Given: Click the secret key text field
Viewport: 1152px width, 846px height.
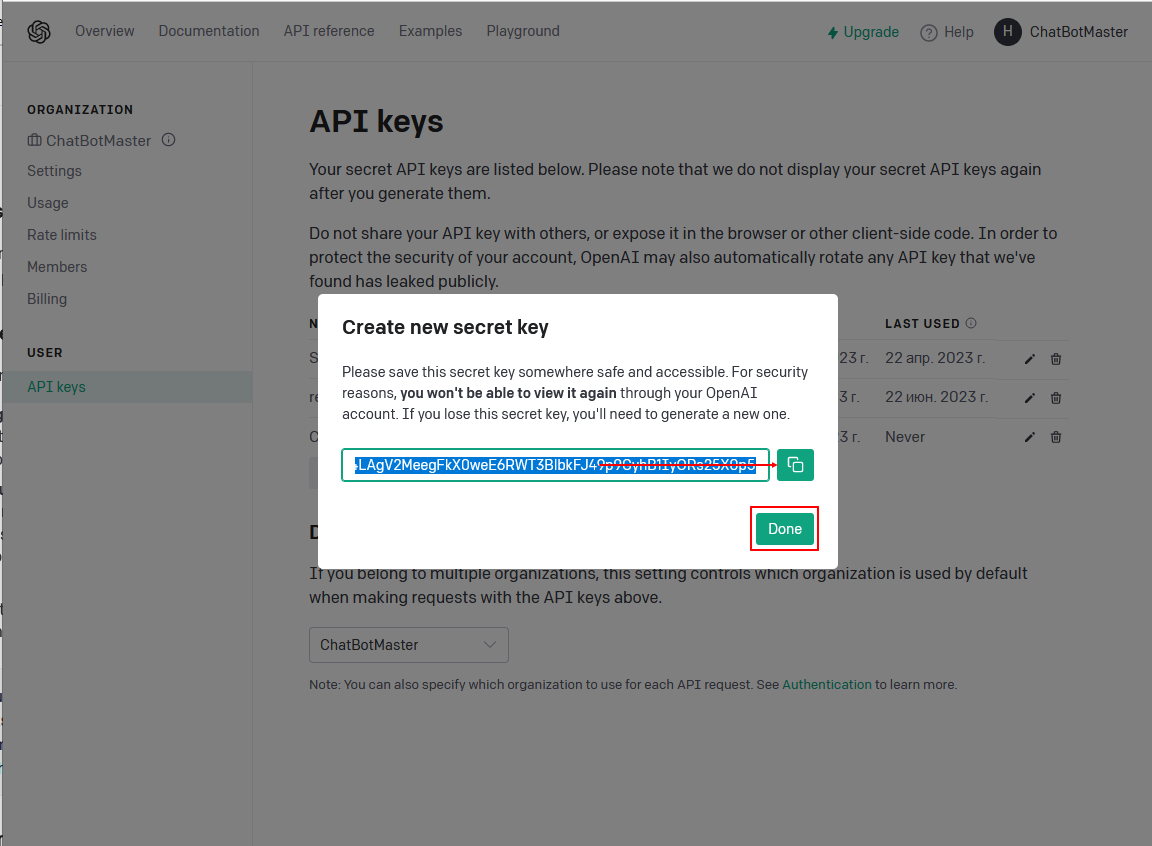Looking at the screenshot, I should (555, 465).
